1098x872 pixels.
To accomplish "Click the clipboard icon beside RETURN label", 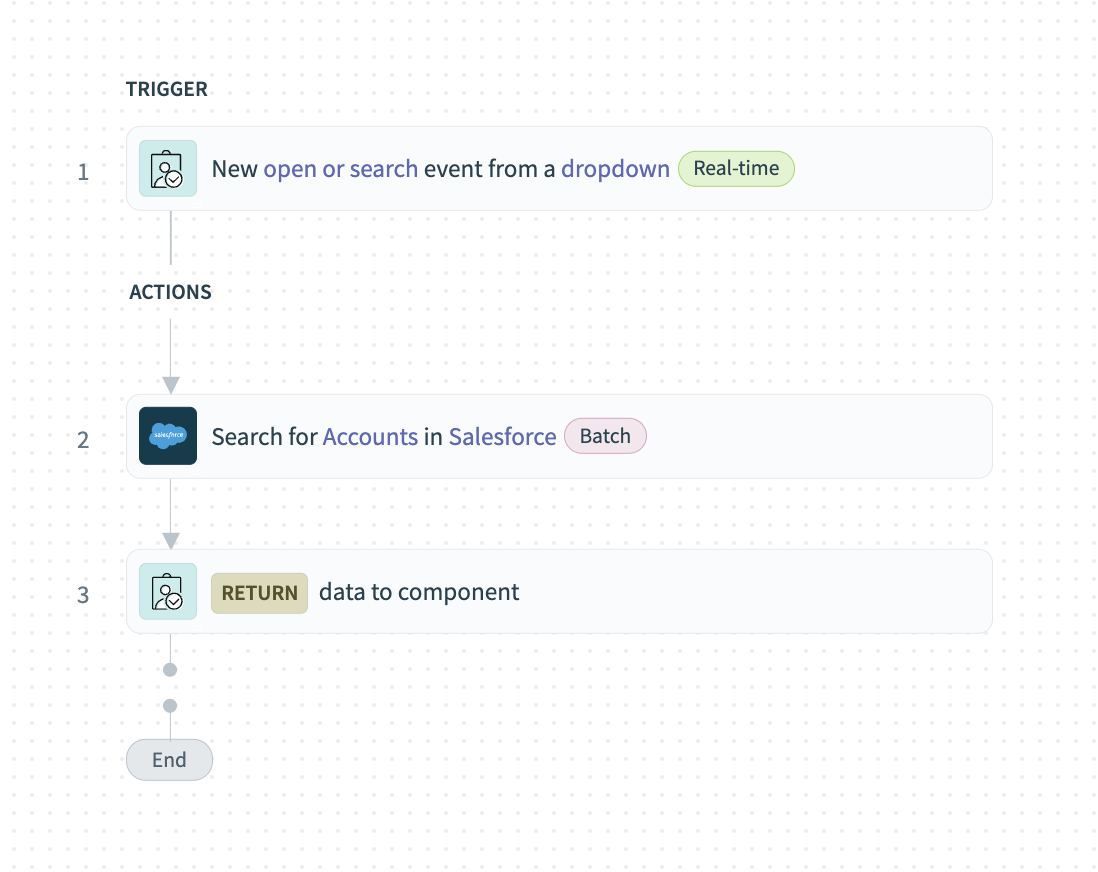I will [x=167, y=592].
